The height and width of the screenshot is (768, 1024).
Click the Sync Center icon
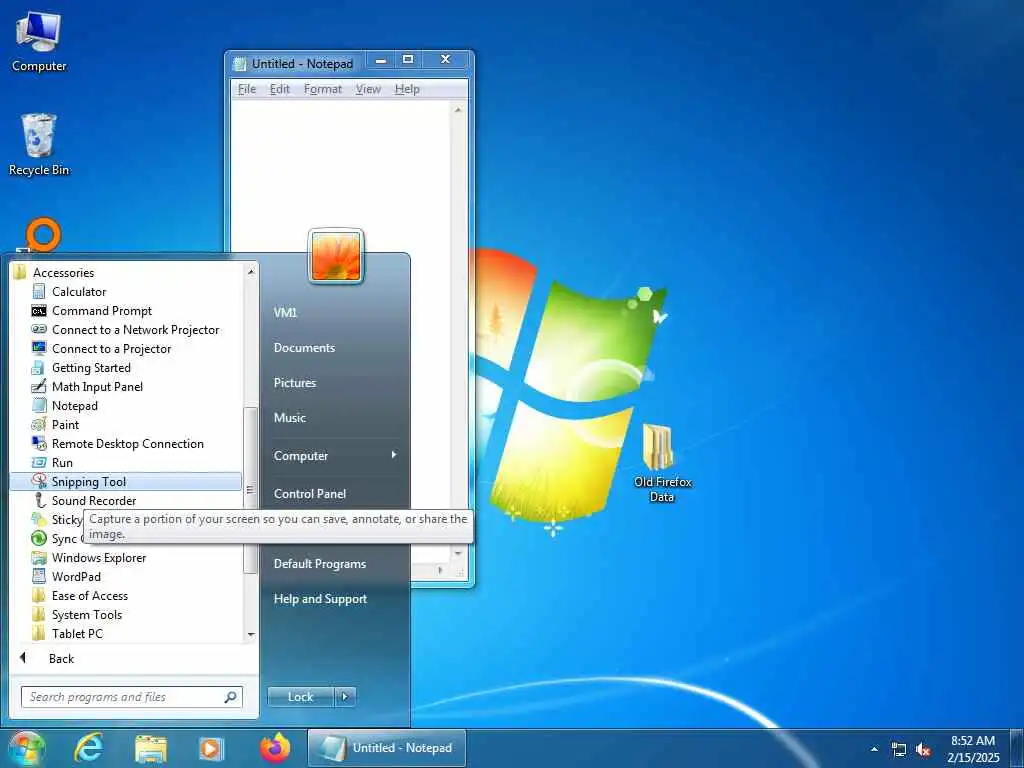point(39,539)
